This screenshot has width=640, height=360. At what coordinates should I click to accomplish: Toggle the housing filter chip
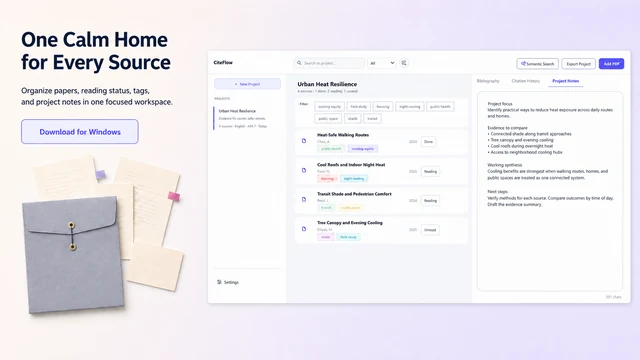tap(383, 107)
